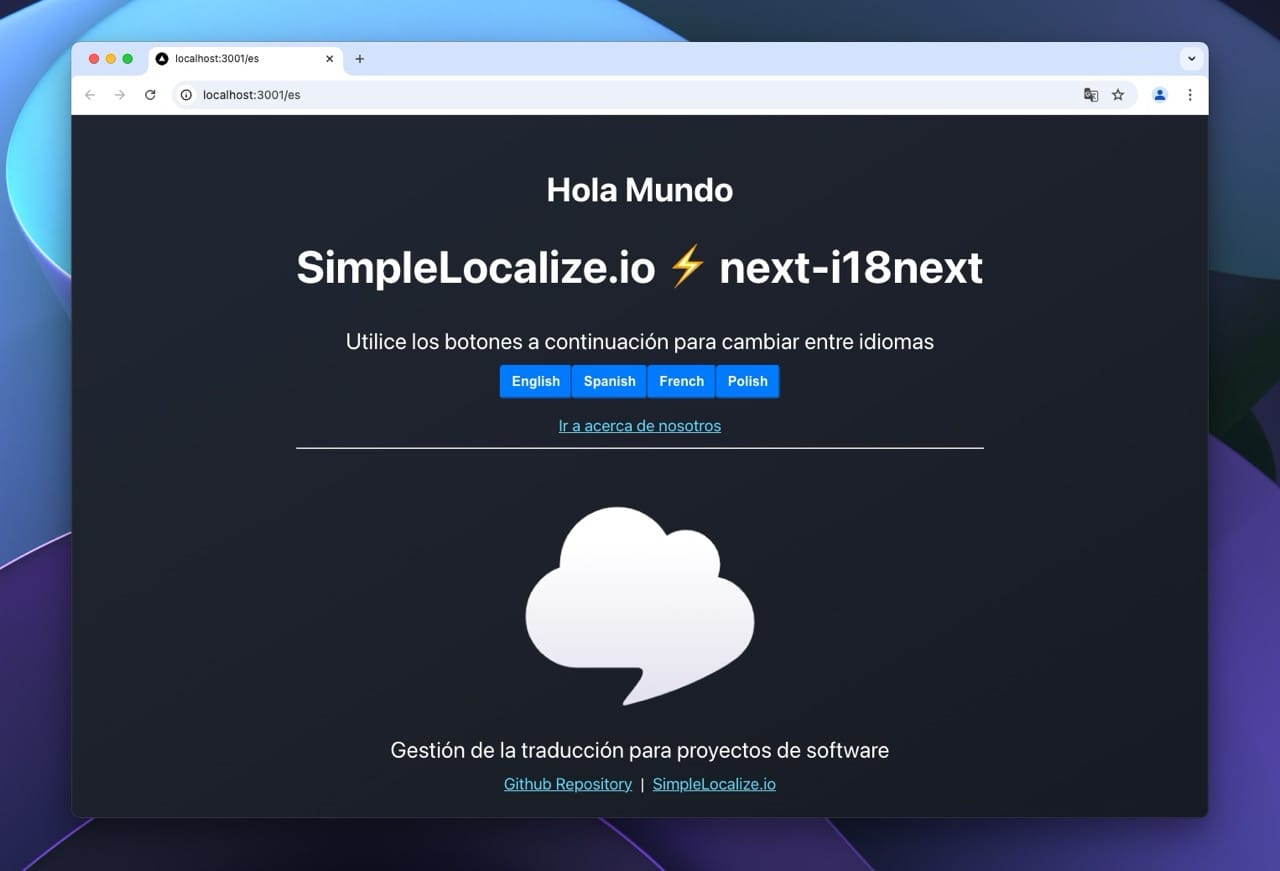Click the browser forward arrow
Image resolution: width=1280 pixels, height=871 pixels.
tap(120, 95)
